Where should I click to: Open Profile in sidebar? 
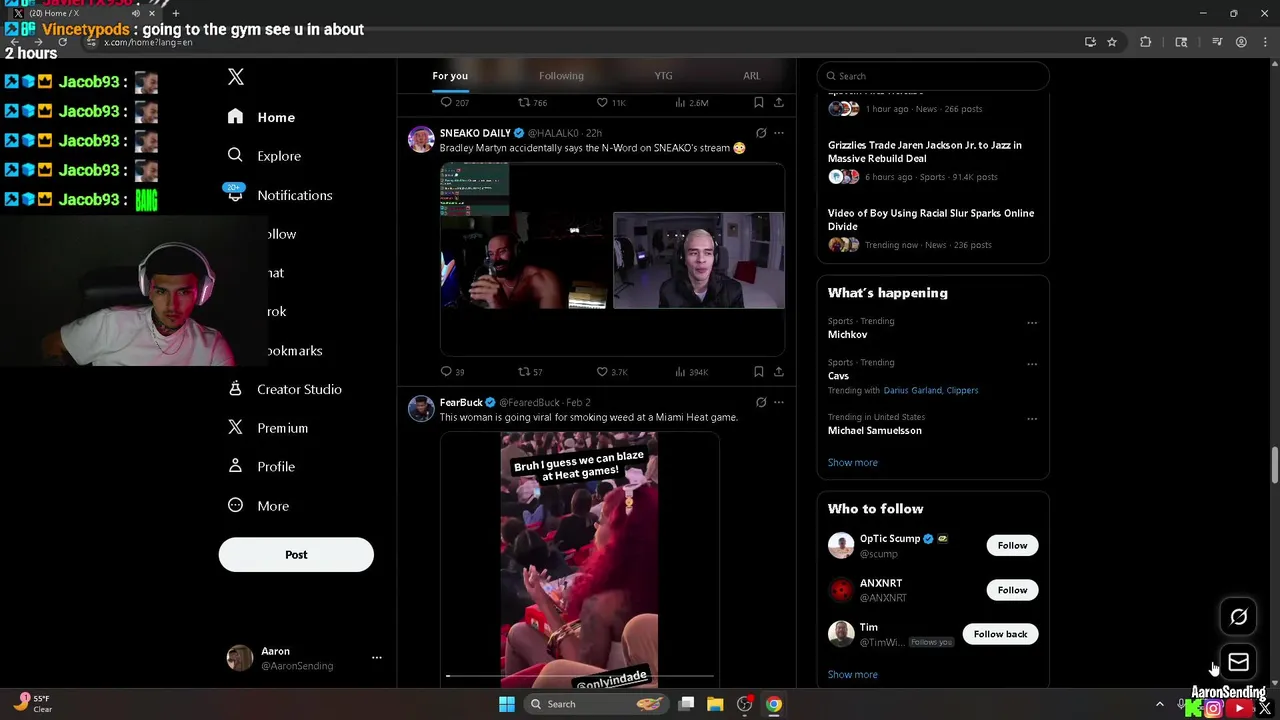click(x=261, y=467)
